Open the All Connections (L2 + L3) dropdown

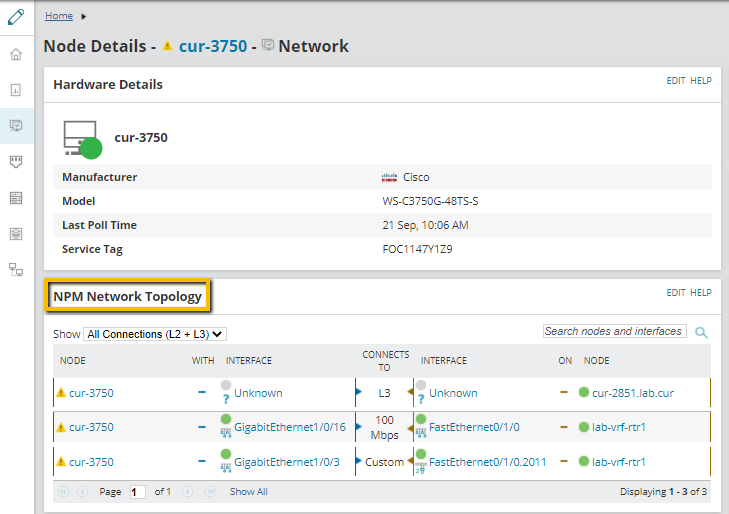155,334
